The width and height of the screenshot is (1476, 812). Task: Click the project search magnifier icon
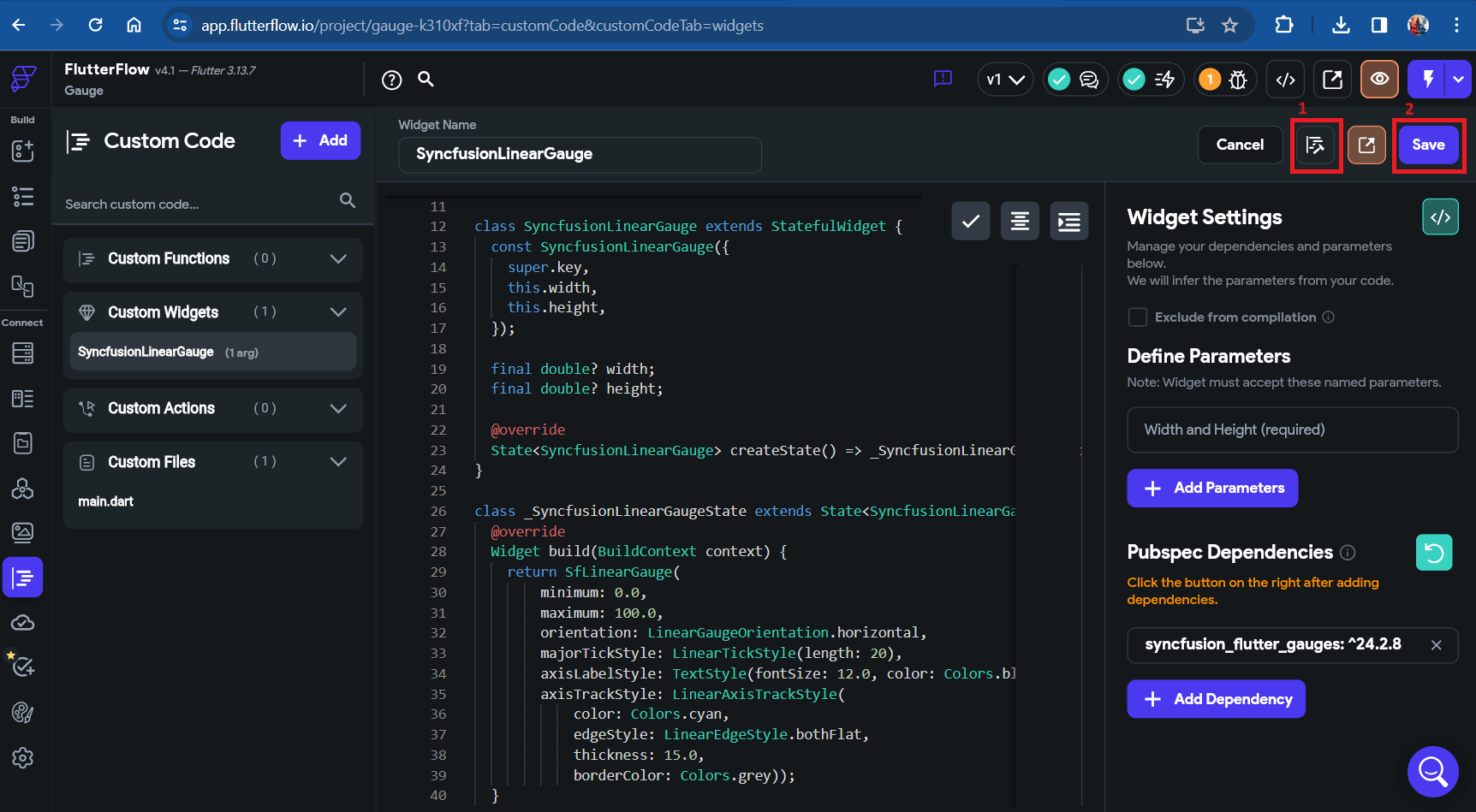(426, 79)
